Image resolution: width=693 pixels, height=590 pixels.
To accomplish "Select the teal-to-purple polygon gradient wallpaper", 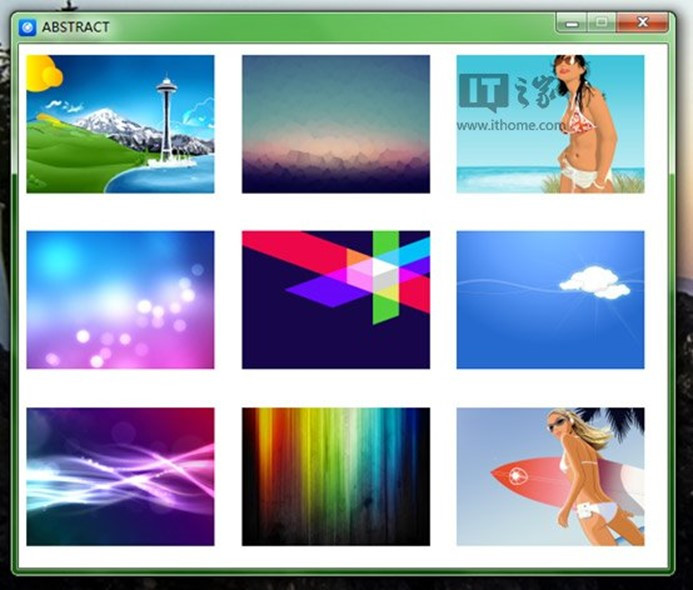I will point(336,124).
